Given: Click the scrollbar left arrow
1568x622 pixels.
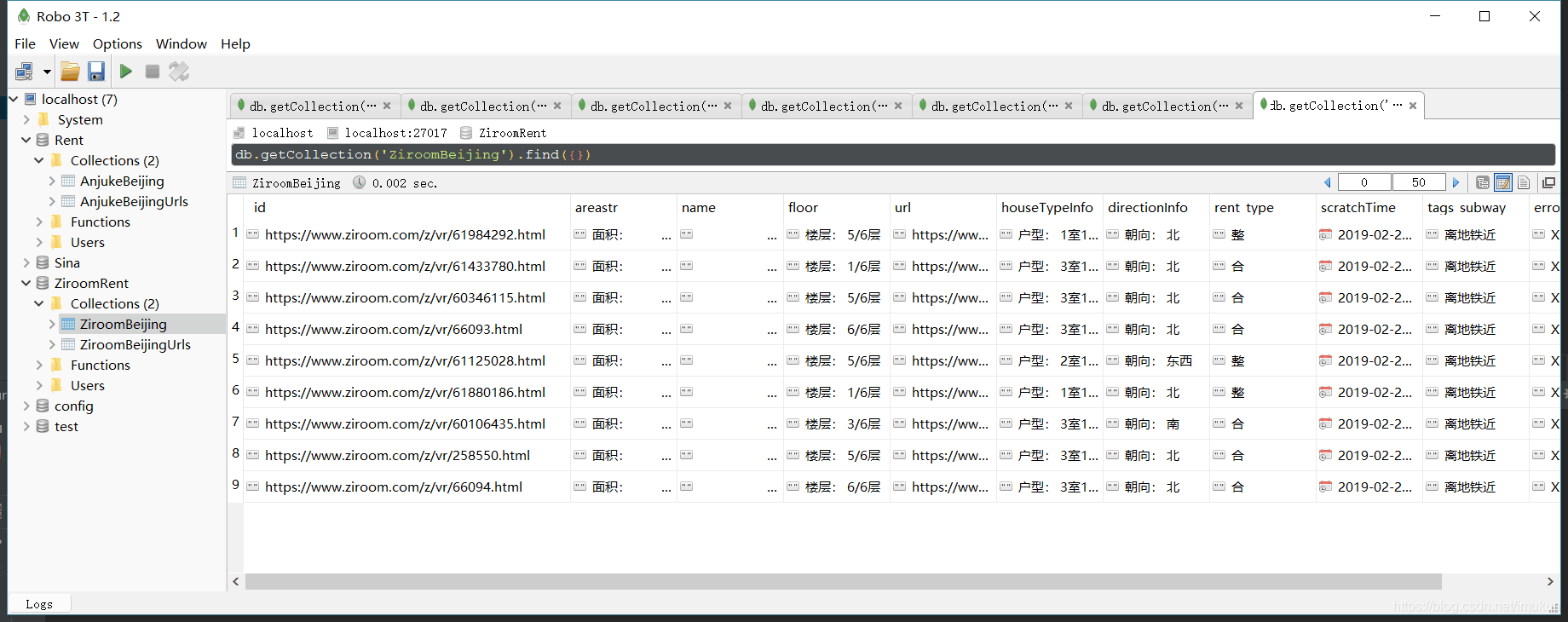Looking at the screenshot, I should click(x=236, y=581).
